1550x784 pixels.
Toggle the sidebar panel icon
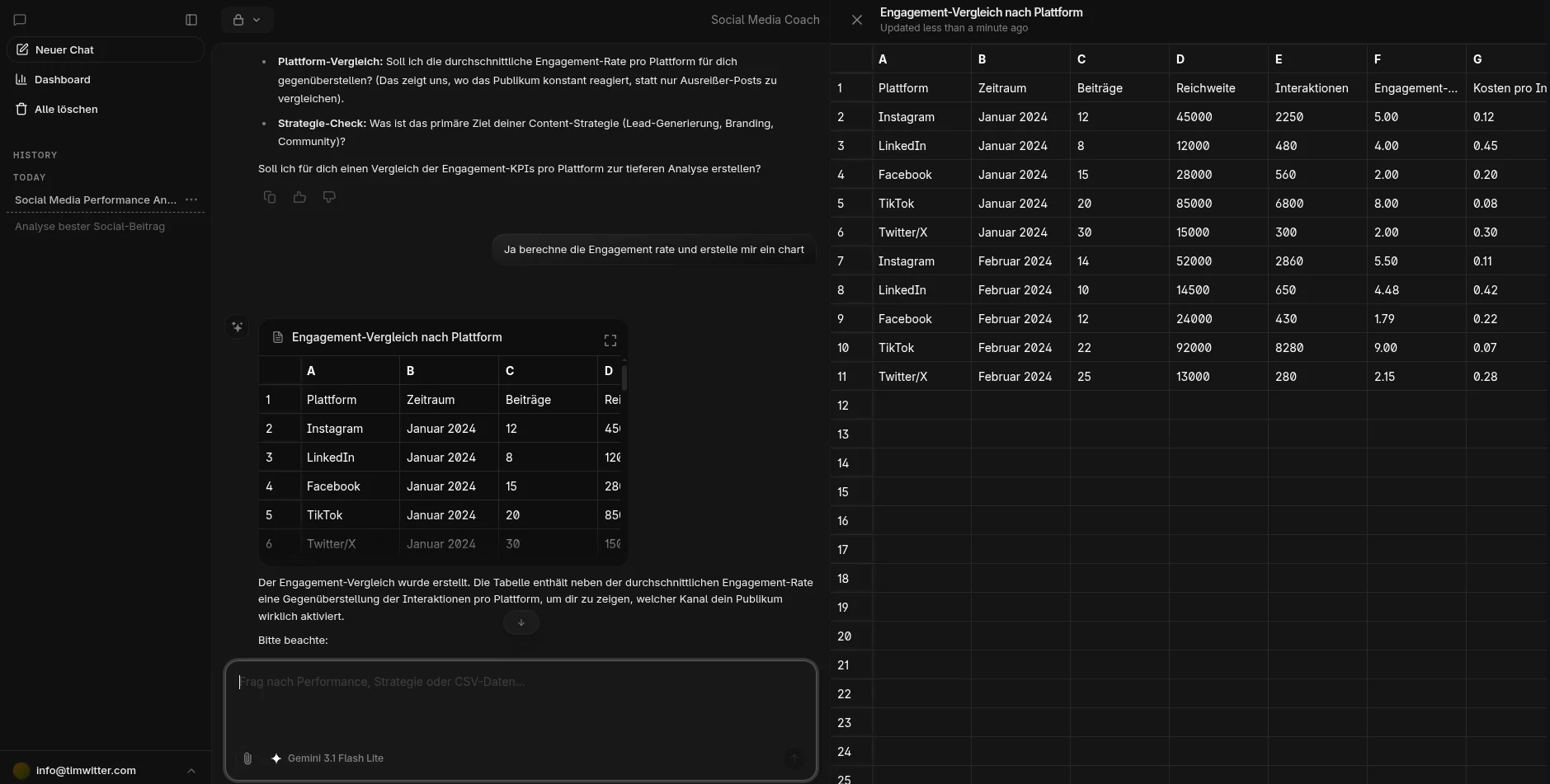click(x=191, y=20)
